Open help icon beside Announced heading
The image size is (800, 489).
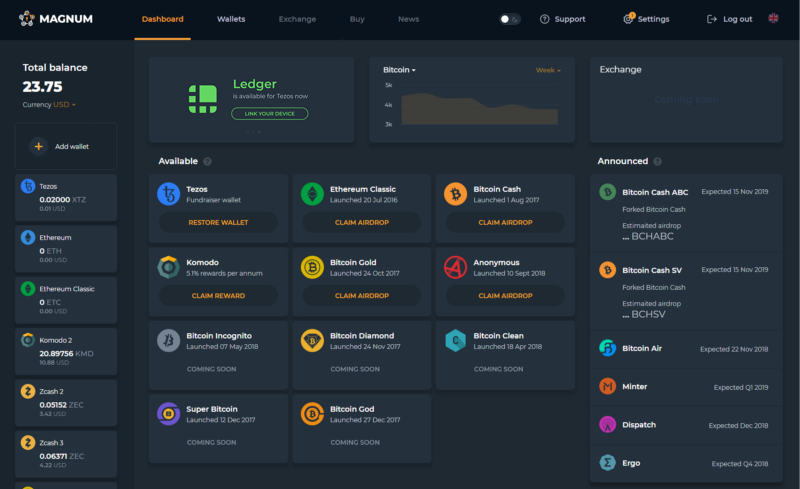[x=657, y=161]
